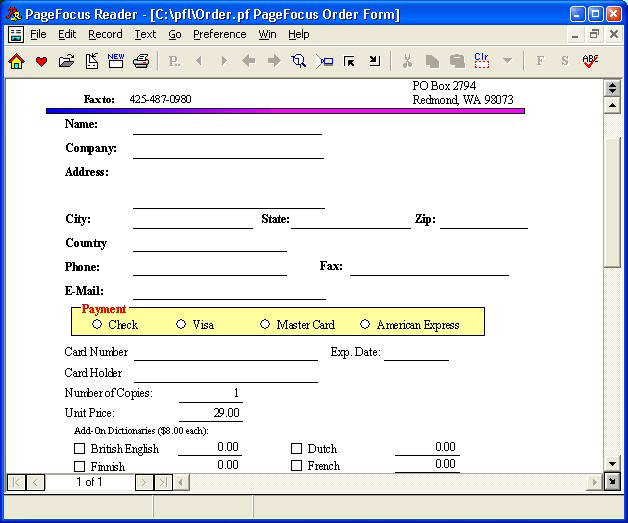628x523 pixels.
Task: Click the Name input line
Action: tap(227, 127)
